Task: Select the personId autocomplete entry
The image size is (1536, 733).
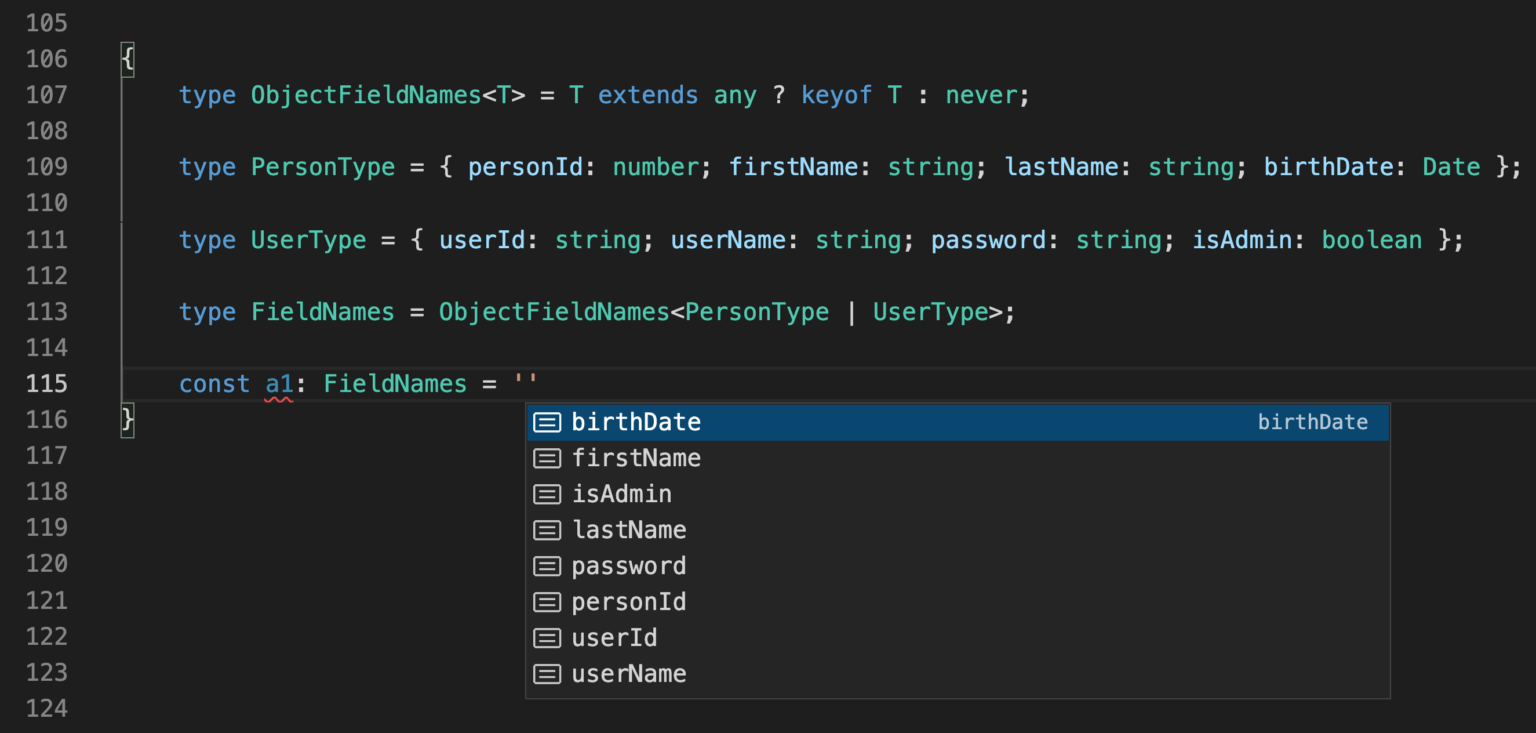Action: (628, 602)
